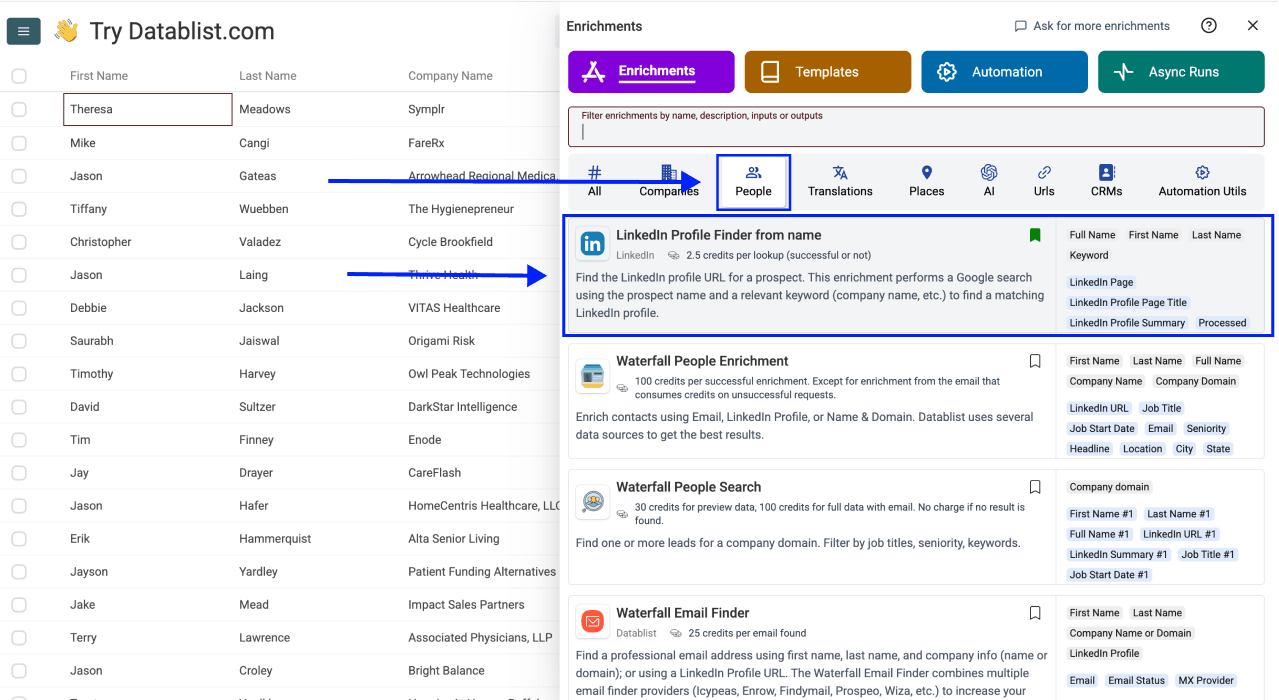Open the hamburger navigation menu

24,30
